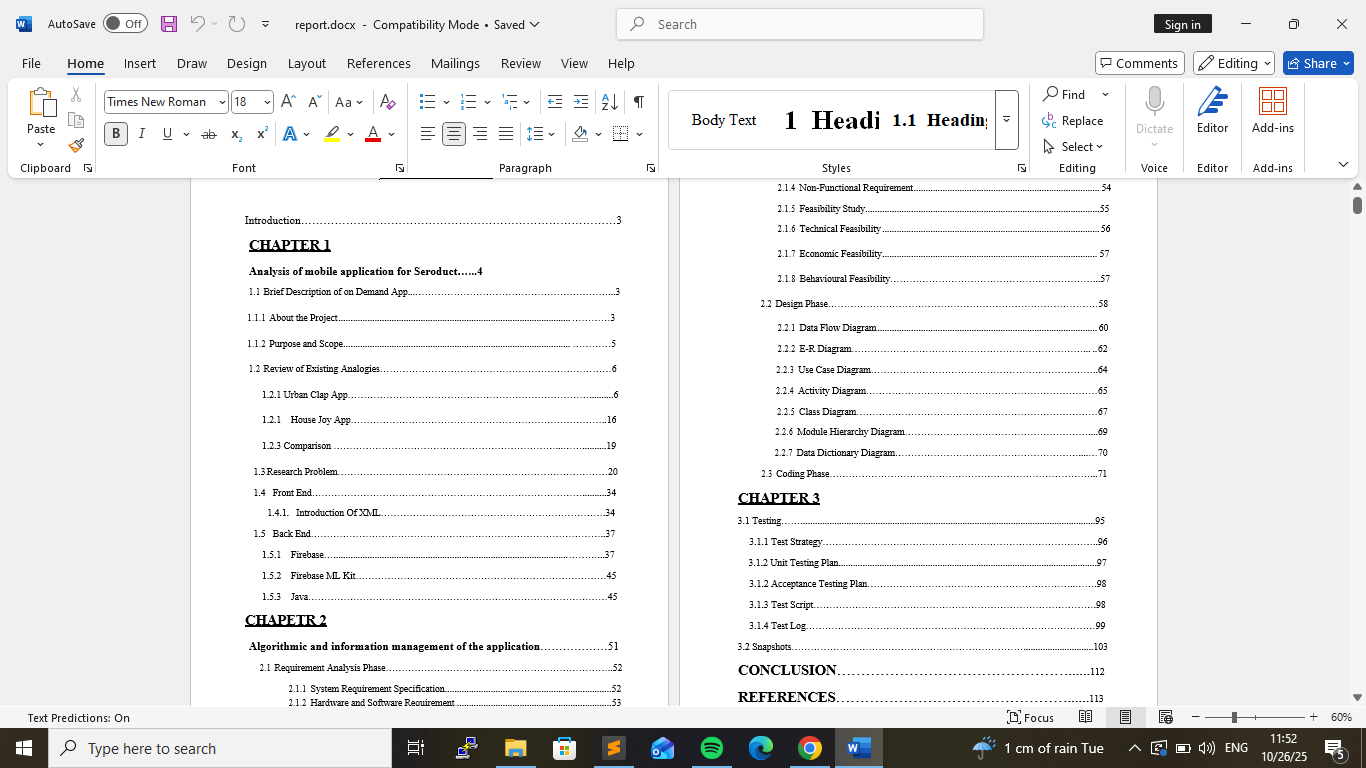
Task: Click the Format Painter icon
Action: [x=76, y=145]
